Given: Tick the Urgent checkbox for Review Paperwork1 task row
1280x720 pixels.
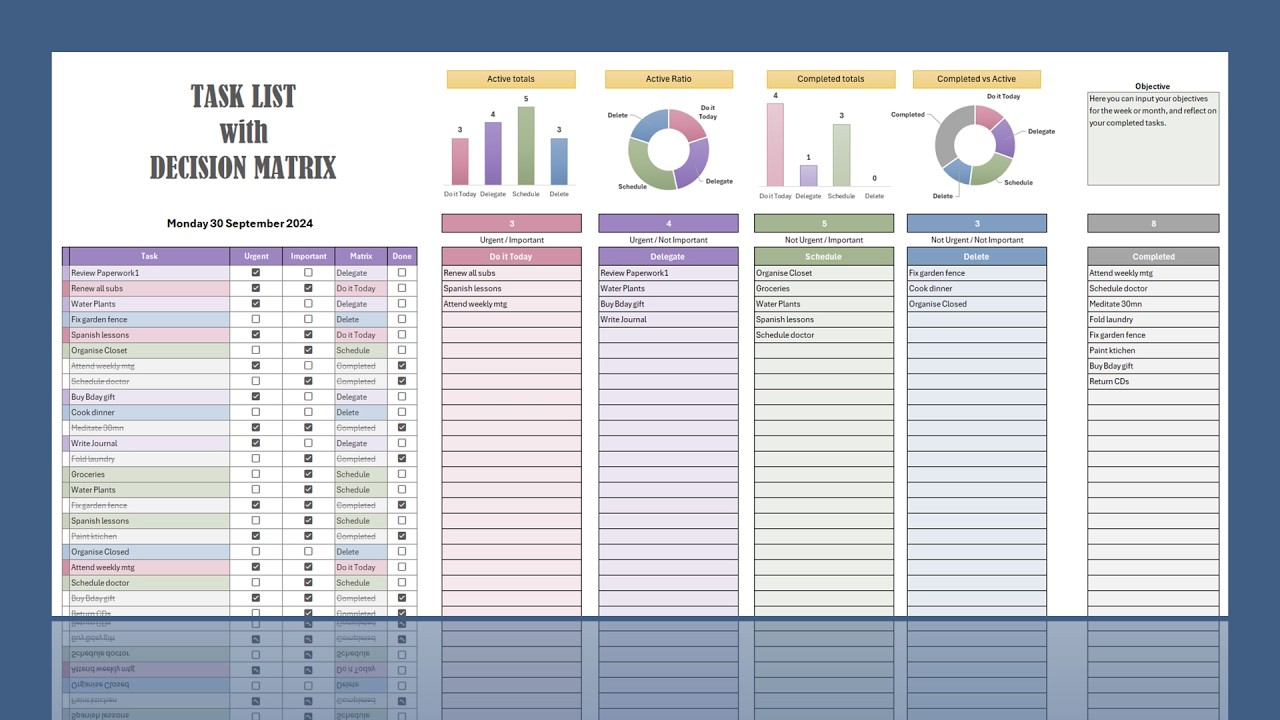Looking at the screenshot, I should tap(256, 272).
